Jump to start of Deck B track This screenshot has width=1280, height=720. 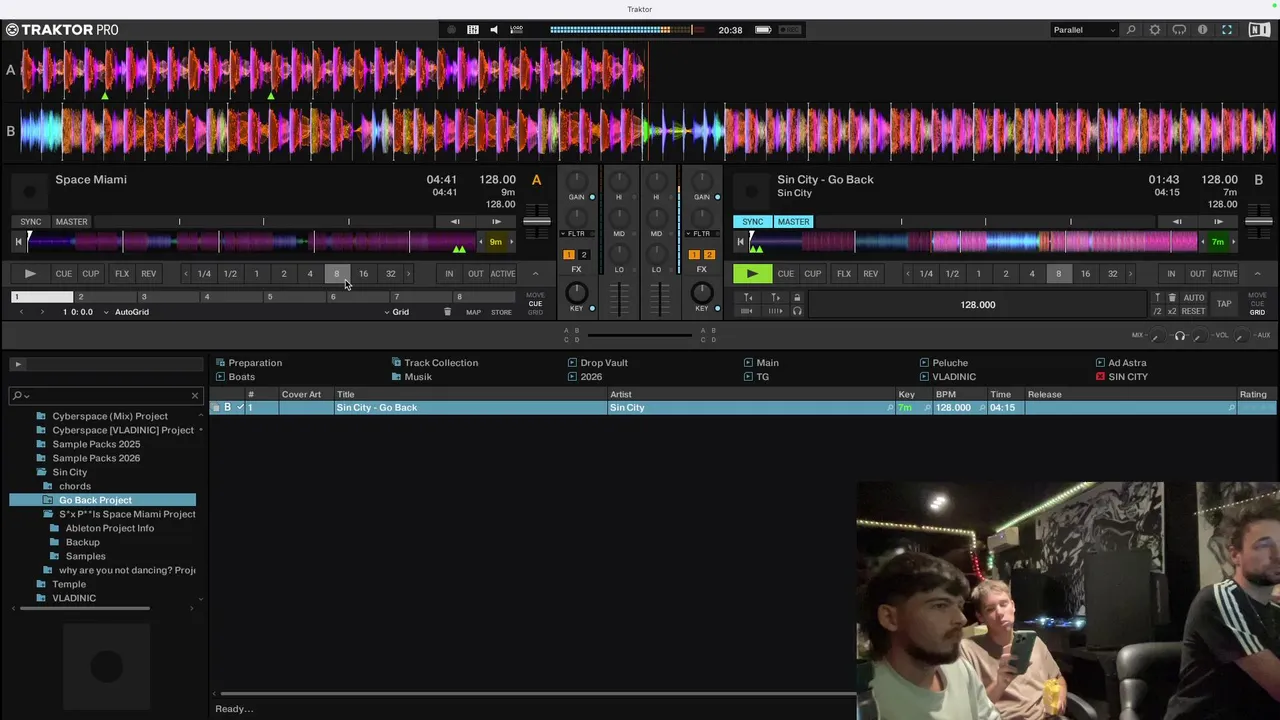740,242
